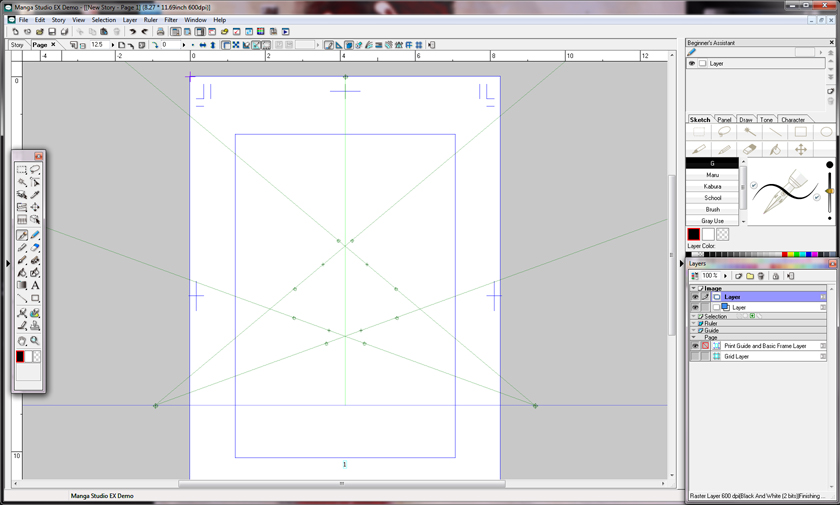Collapse the Image group in Layers panel
Screen dimensions: 840x505
tap(694, 288)
